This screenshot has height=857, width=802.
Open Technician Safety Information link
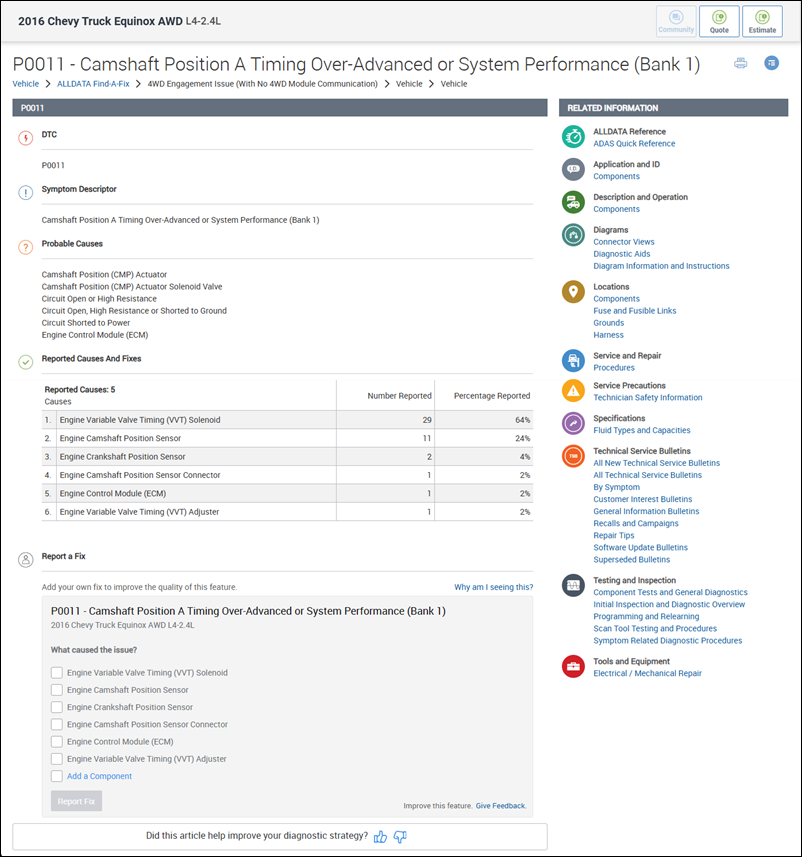(648, 397)
